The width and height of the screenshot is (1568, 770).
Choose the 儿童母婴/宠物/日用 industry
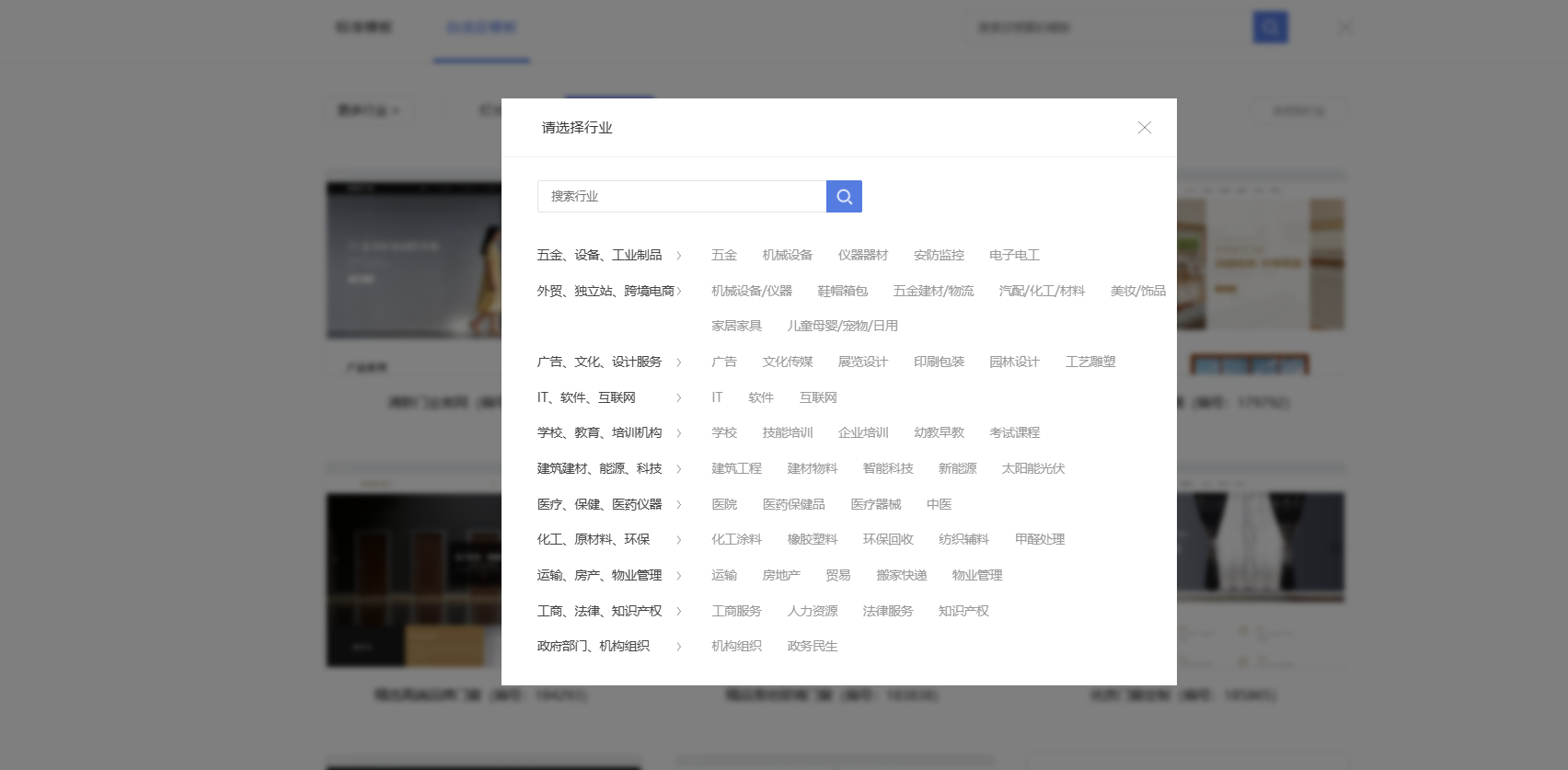click(x=843, y=326)
